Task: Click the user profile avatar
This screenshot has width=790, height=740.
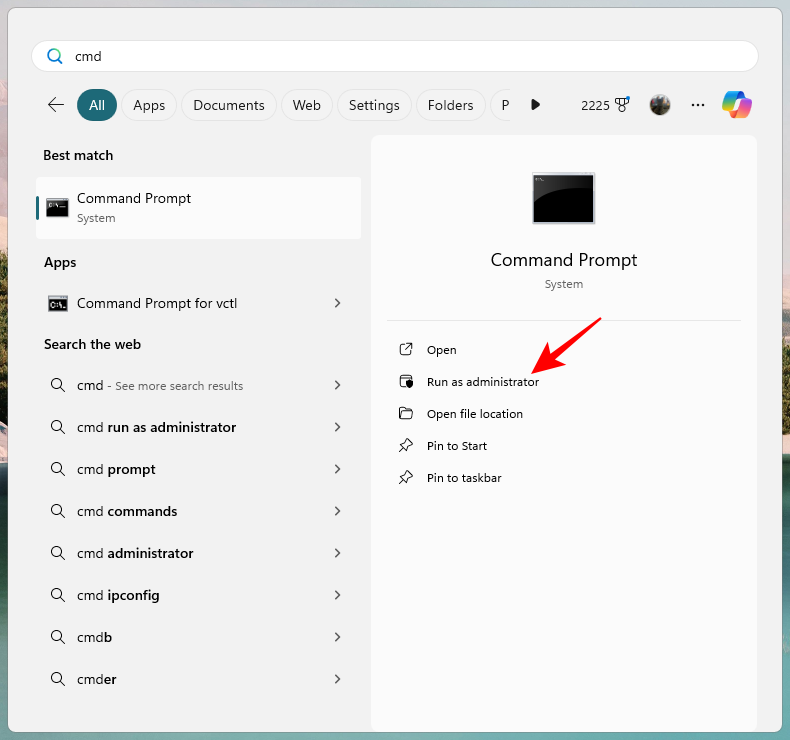Action: (x=660, y=105)
